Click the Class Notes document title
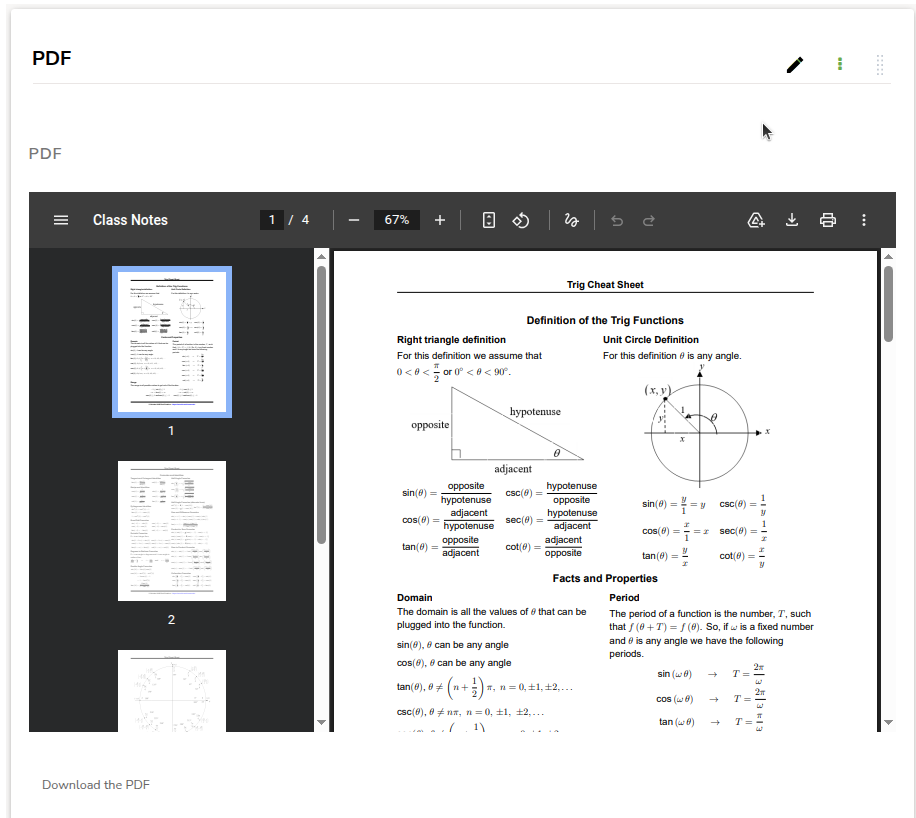916x818 pixels. click(130, 220)
